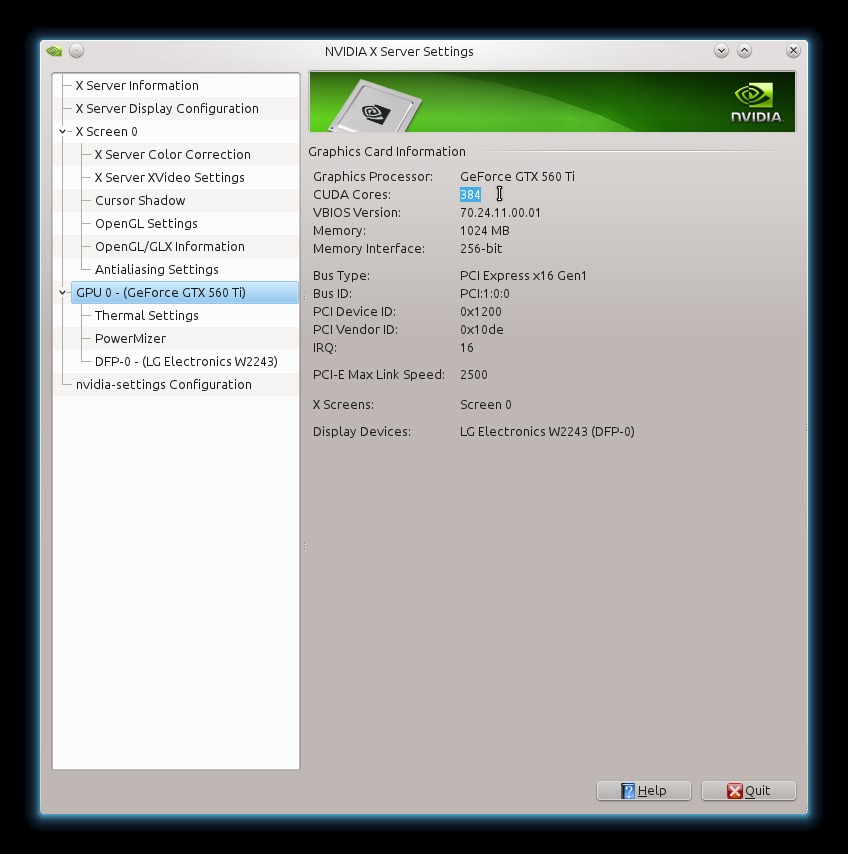Collapse the X Screen 0 tree node

point(62,132)
